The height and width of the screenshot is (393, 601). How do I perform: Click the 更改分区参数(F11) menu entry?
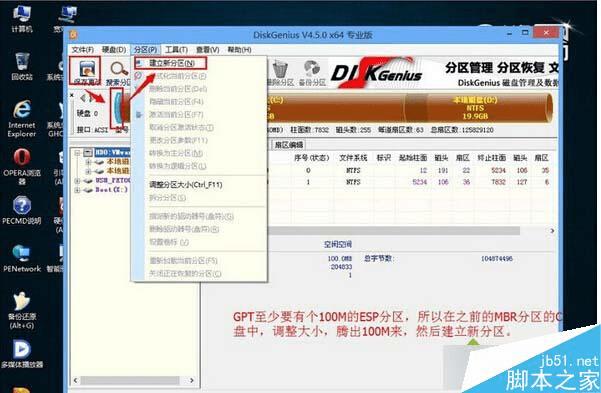178,140
